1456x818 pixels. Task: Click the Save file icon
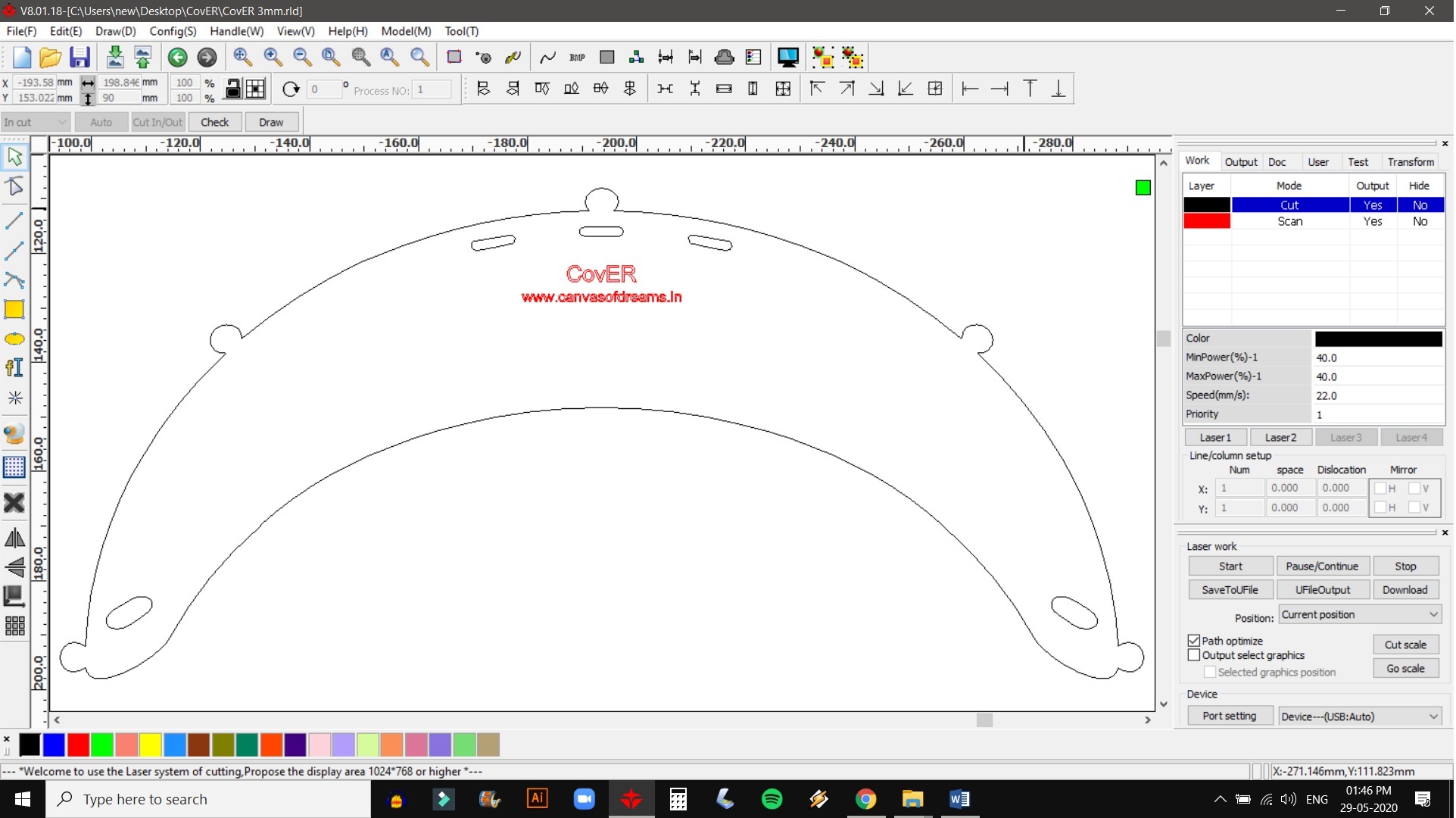coord(80,58)
